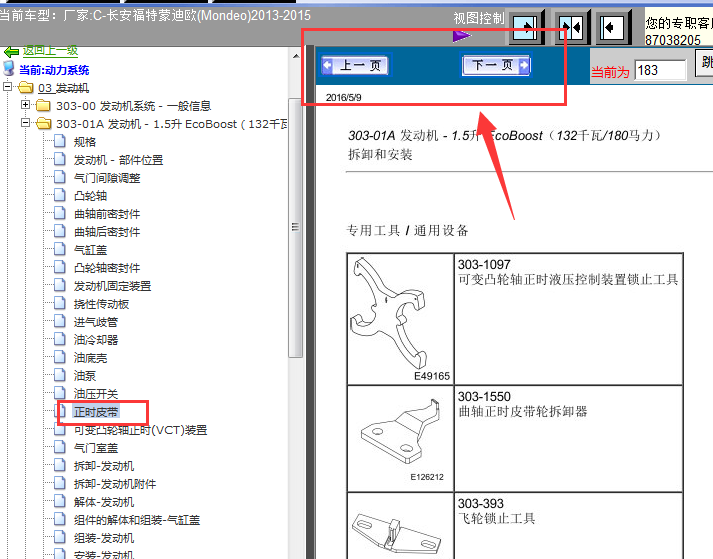Select the 油底壳 entry
713x559 pixels.
(x=90, y=358)
